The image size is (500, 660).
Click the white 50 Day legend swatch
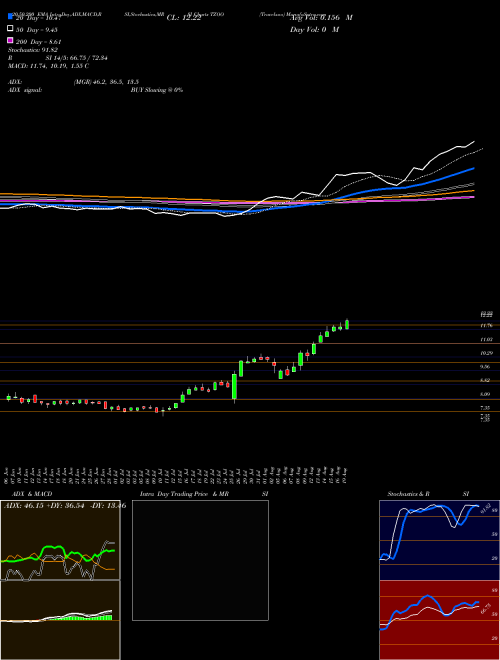10,29
